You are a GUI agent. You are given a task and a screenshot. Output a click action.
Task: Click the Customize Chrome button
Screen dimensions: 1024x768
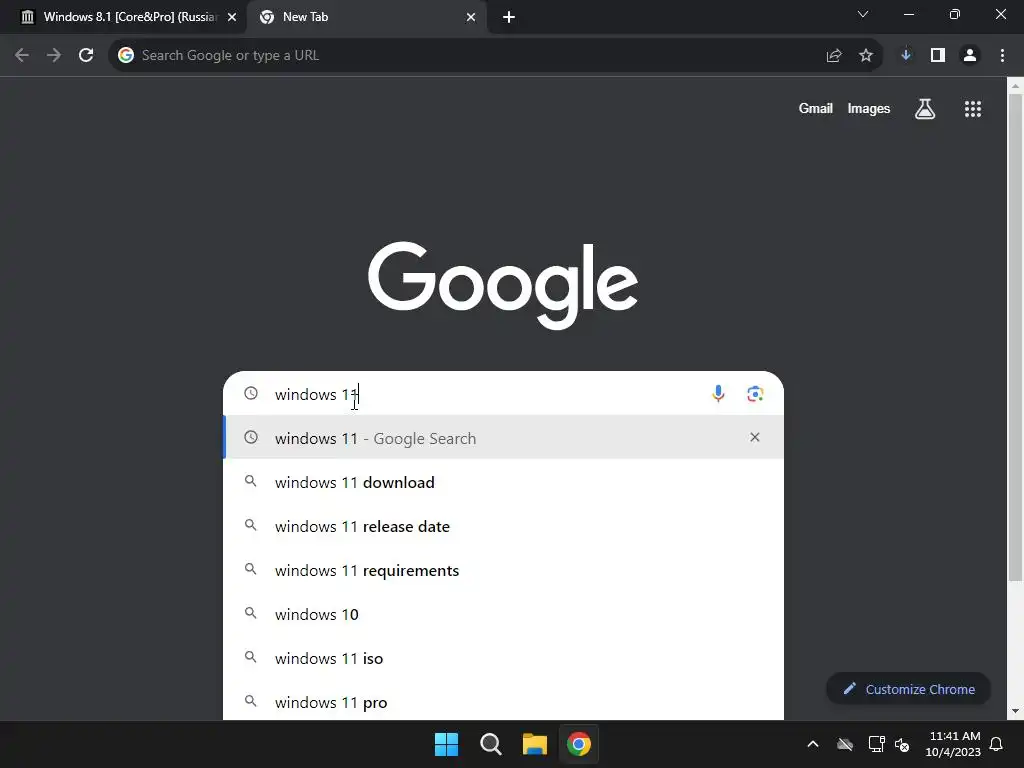point(908,689)
